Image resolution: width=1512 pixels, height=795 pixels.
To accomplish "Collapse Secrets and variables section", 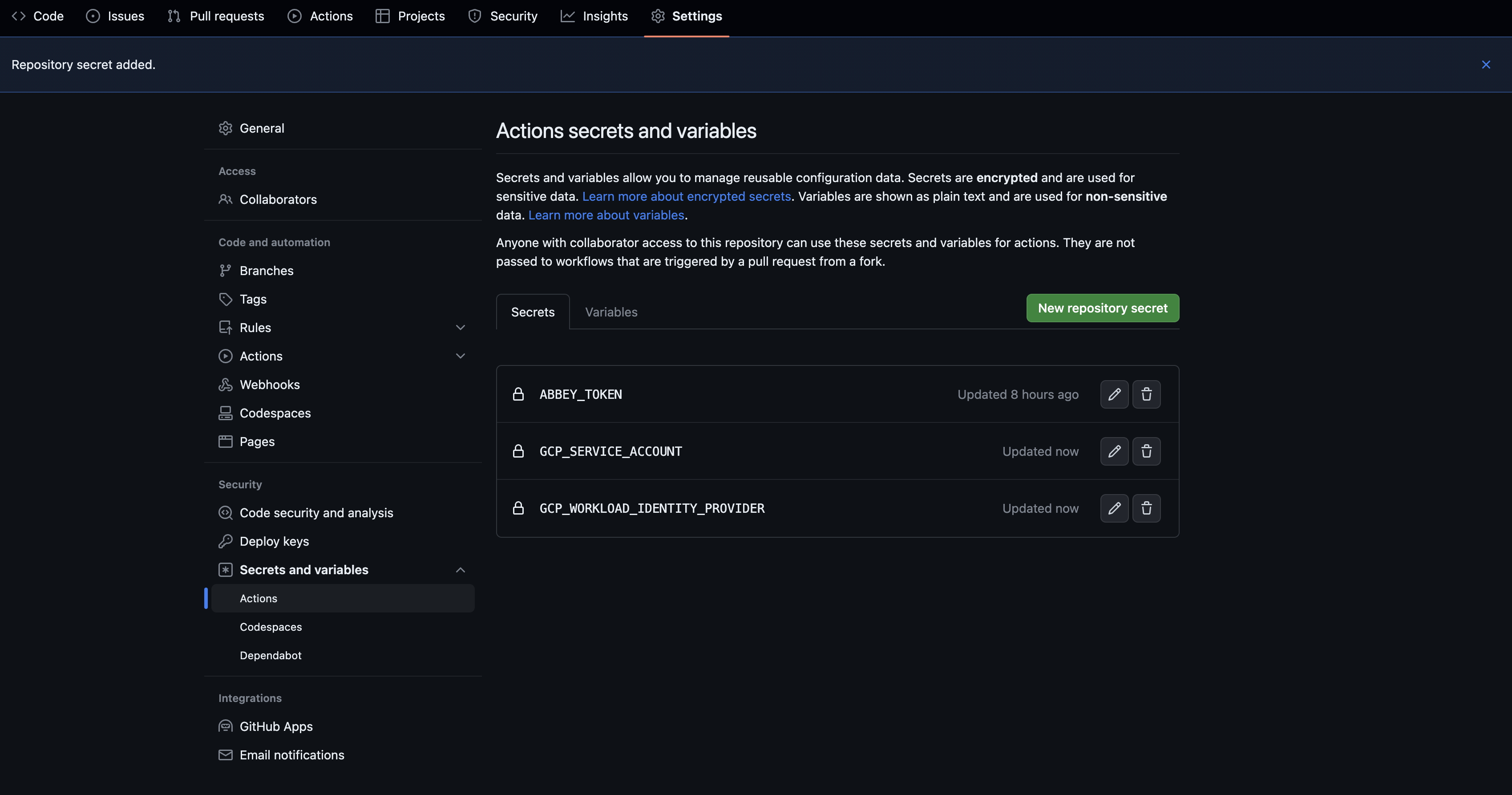I will coord(460,569).
